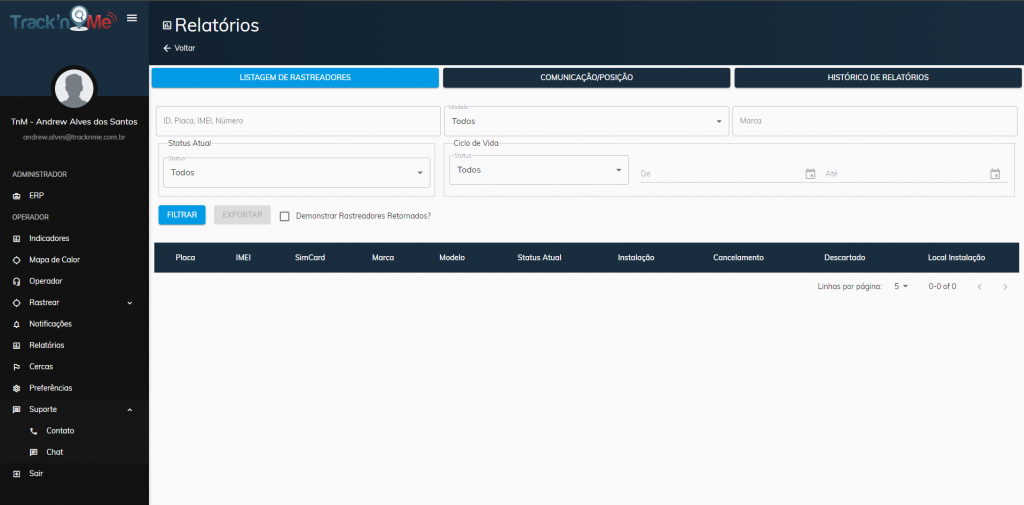Open the Status Atual dropdown
Image resolution: width=1024 pixels, height=505 pixels.
pos(296,172)
